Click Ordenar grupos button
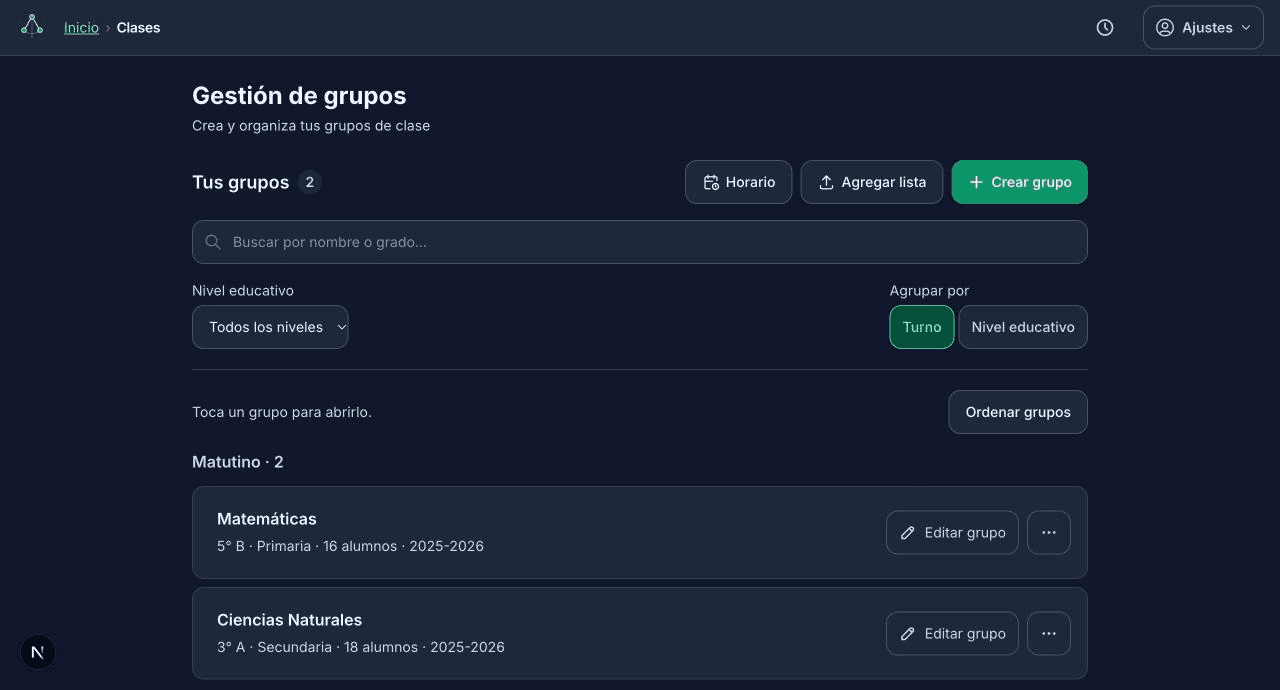Image resolution: width=1280 pixels, height=690 pixels. [x=1018, y=412]
